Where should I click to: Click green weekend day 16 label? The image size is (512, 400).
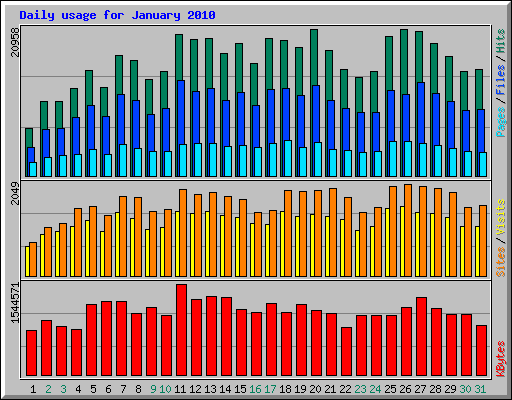pos(255,389)
